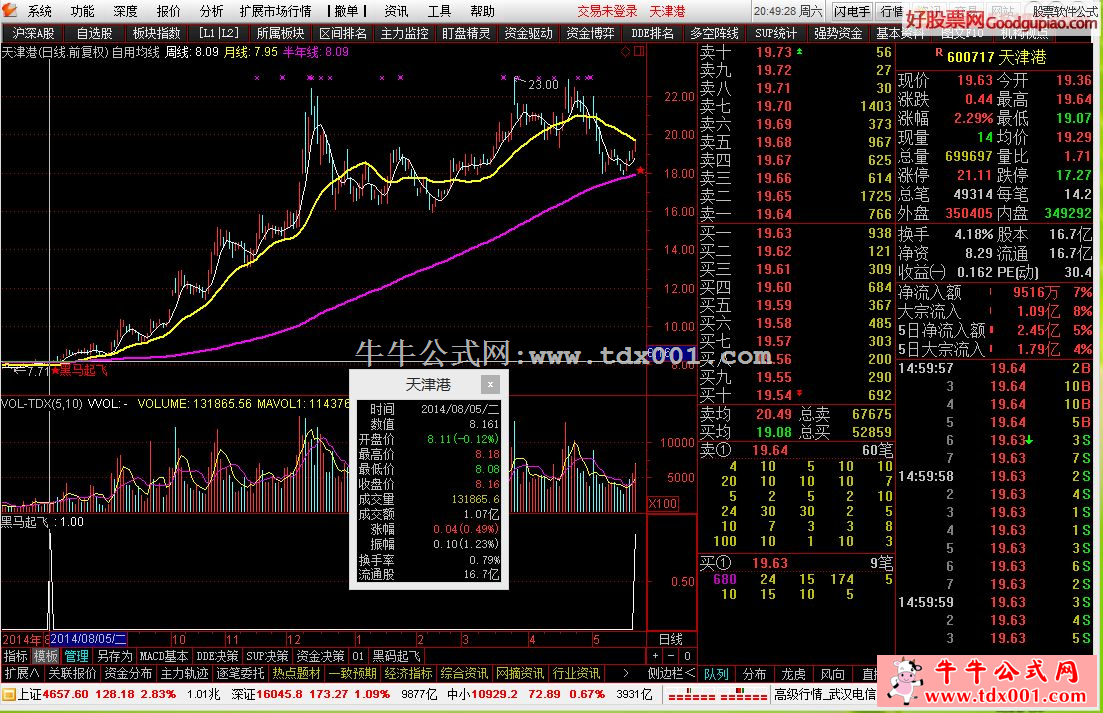Expand the 扩展∧ panel toggle
The height and width of the screenshot is (713, 1103).
[22, 673]
